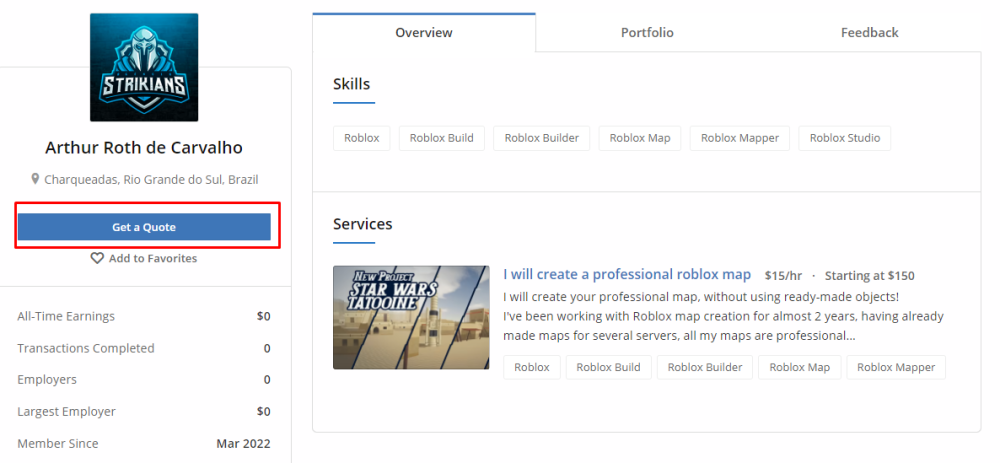Click the Strikians profile avatar image
Screen dimensions: 1000x463
tap(143, 67)
